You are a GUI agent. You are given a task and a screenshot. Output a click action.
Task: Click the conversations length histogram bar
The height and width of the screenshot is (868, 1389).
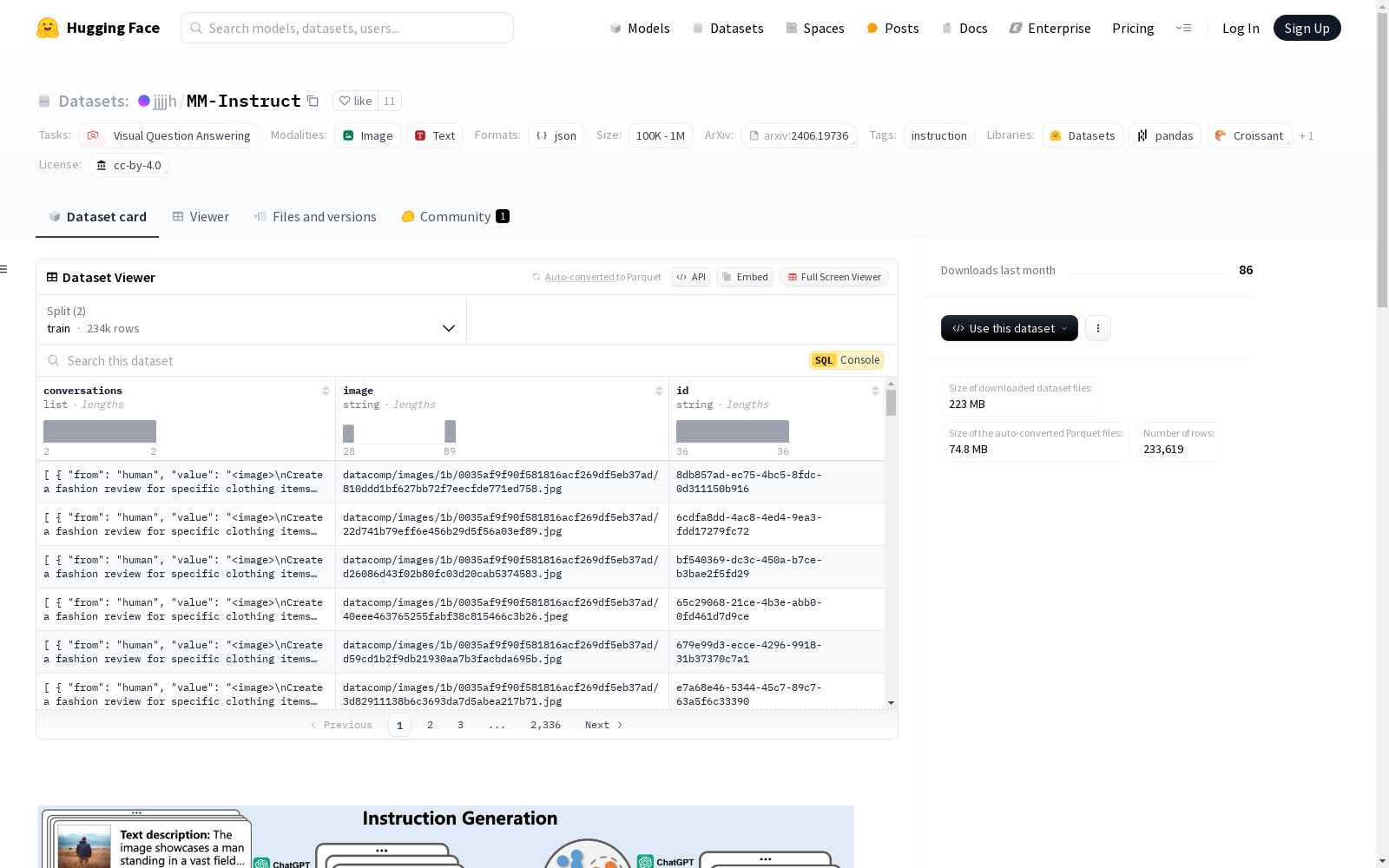click(x=100, y=431)
